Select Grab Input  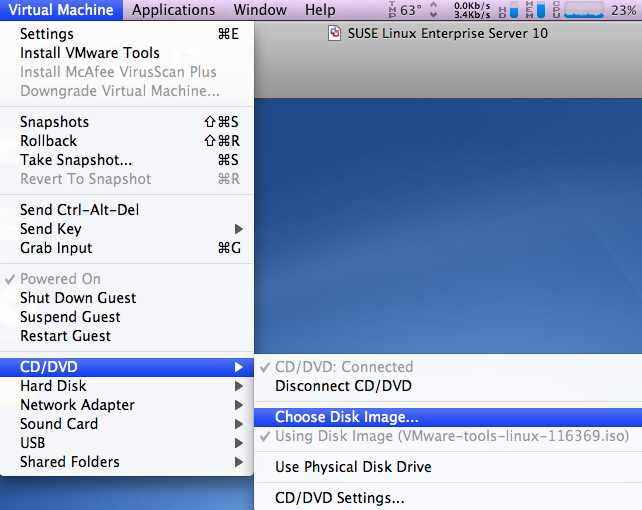tap(127, 248)
